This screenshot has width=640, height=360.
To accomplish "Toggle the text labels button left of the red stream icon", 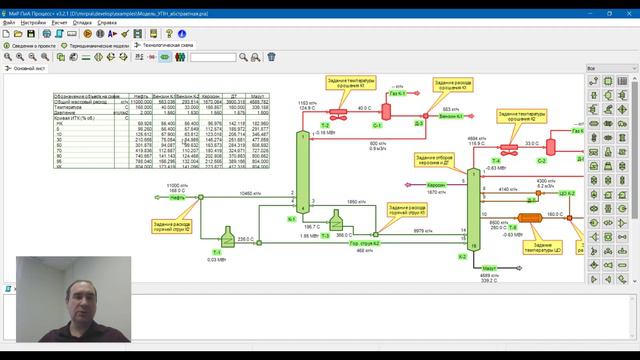I will (x=139, y=57).
